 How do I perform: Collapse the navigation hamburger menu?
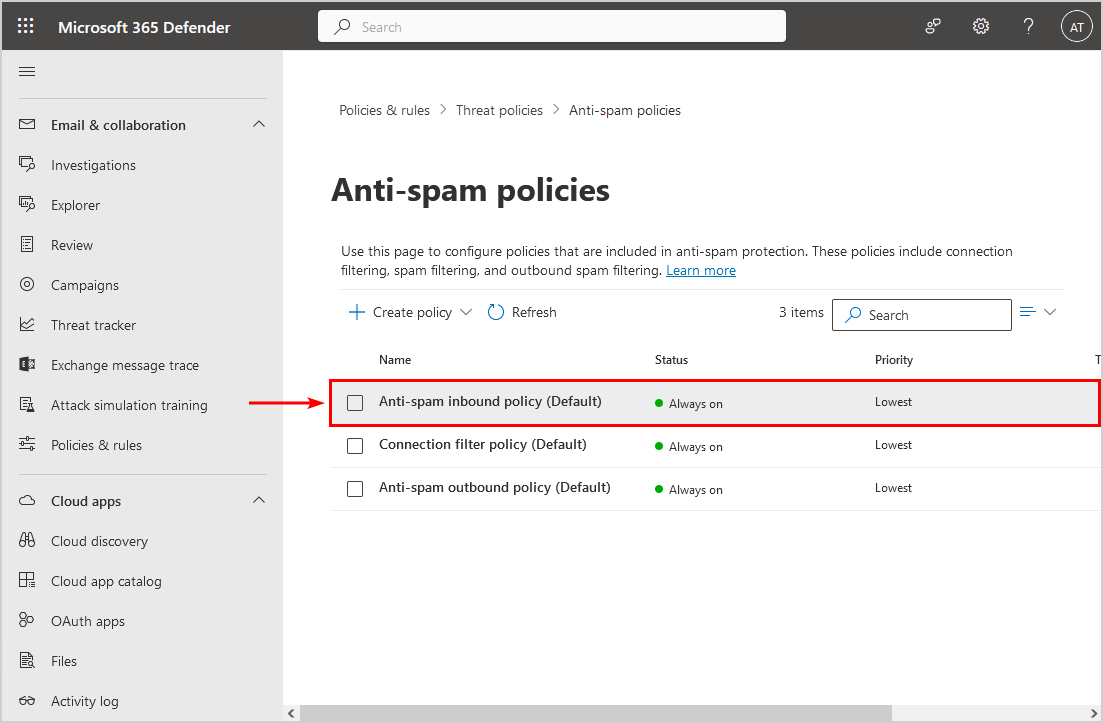(27, 71)
